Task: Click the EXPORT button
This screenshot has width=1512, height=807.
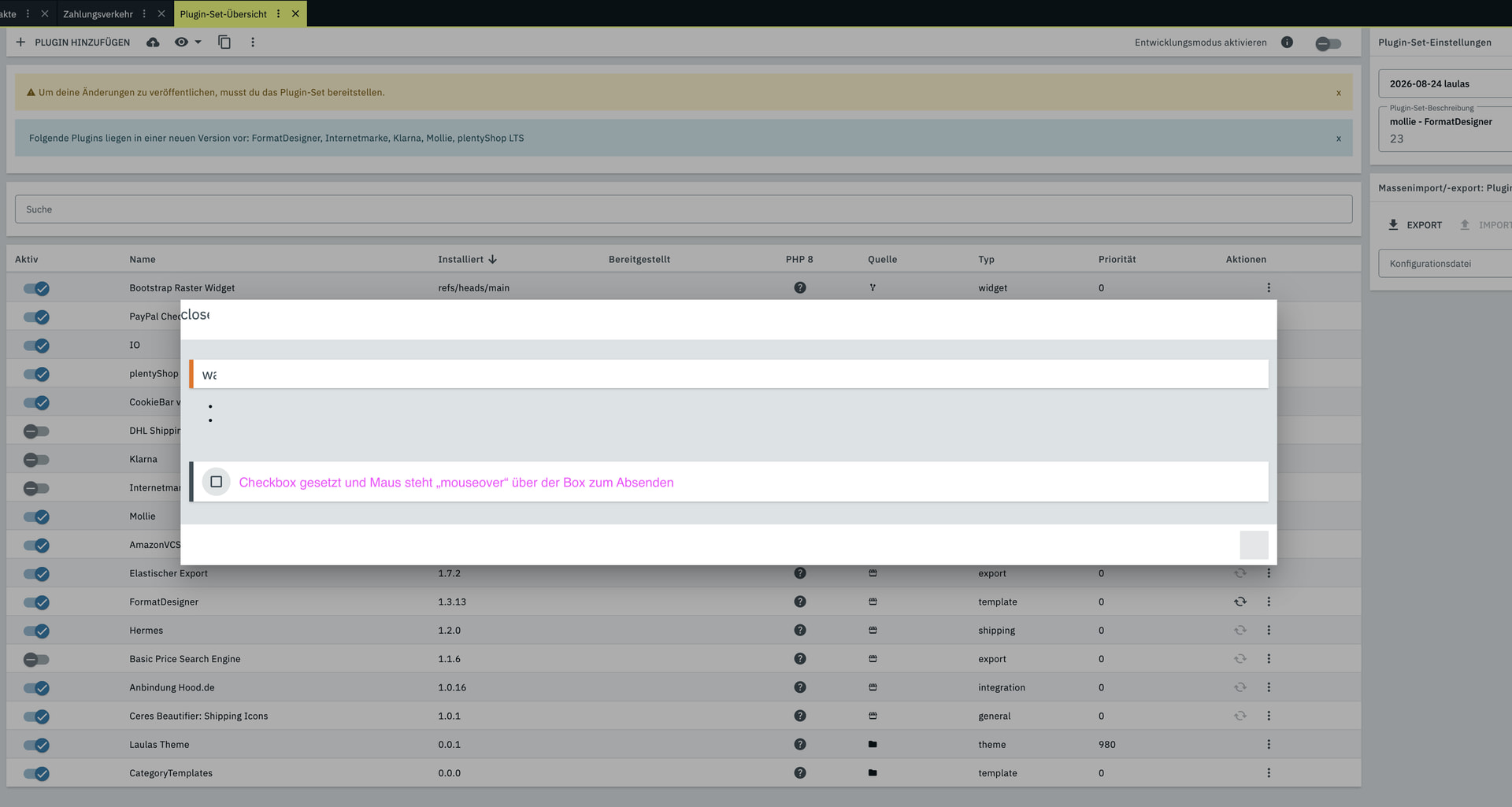Action: point(1414,225)
